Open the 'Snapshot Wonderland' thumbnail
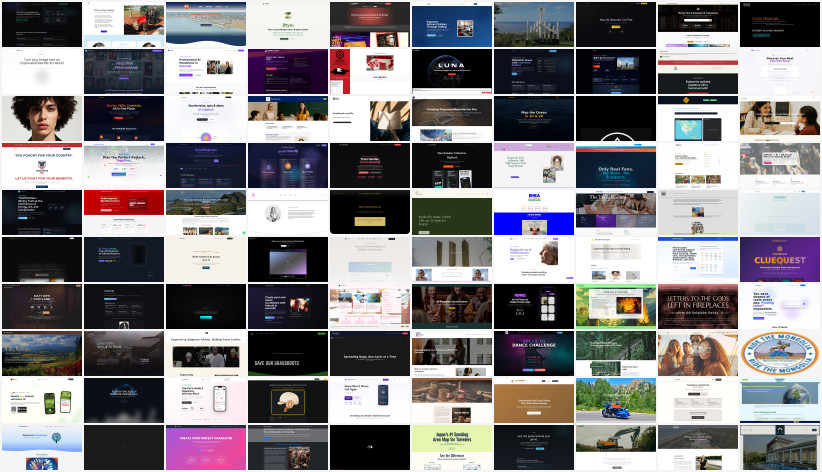The image size is (822, 472). (124, 72)
